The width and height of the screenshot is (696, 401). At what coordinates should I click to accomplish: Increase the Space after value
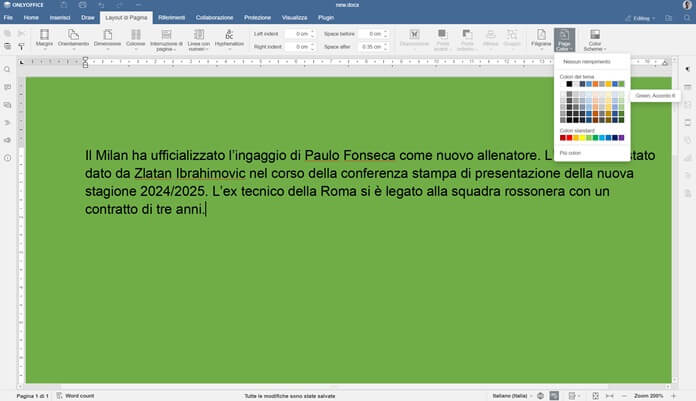pyautogui.click(x=385, y=45)
